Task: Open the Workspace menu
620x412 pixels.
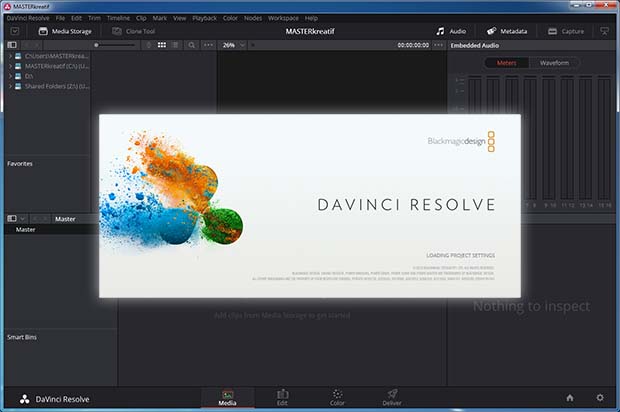Action: coord(283,18)
